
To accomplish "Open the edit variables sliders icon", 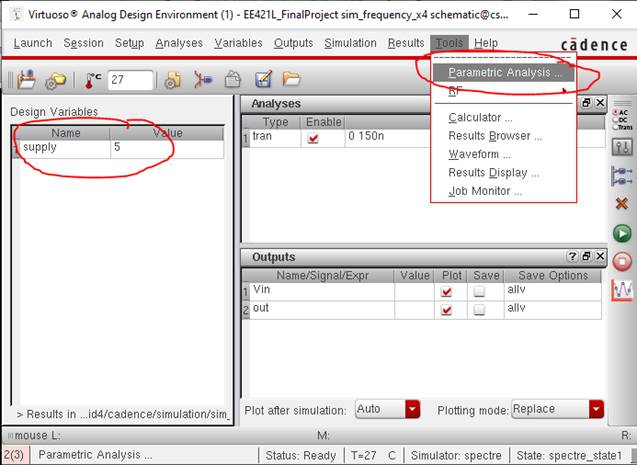I will coord(622,147).
